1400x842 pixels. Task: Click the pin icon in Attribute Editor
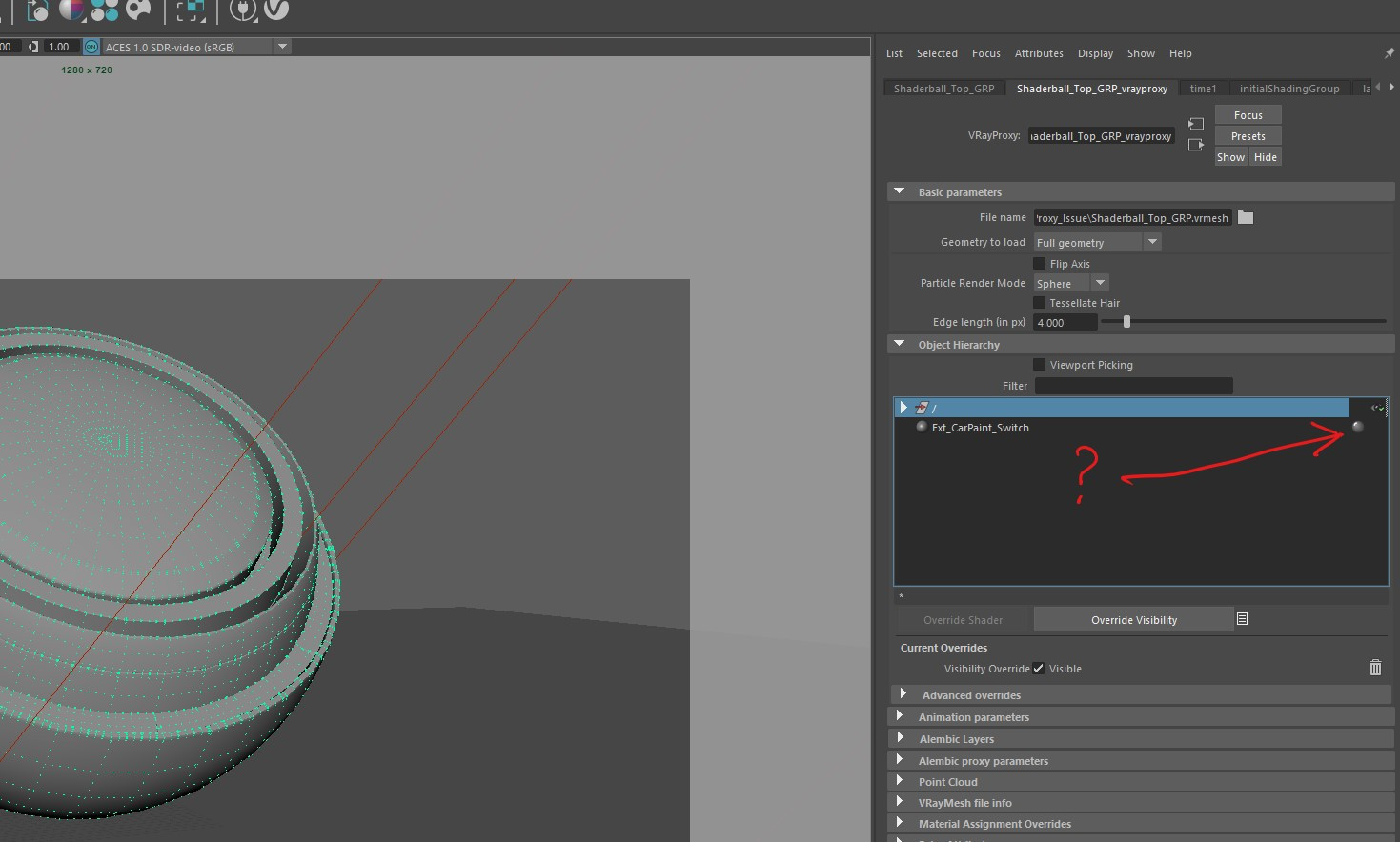click(x=1389, y=53)
